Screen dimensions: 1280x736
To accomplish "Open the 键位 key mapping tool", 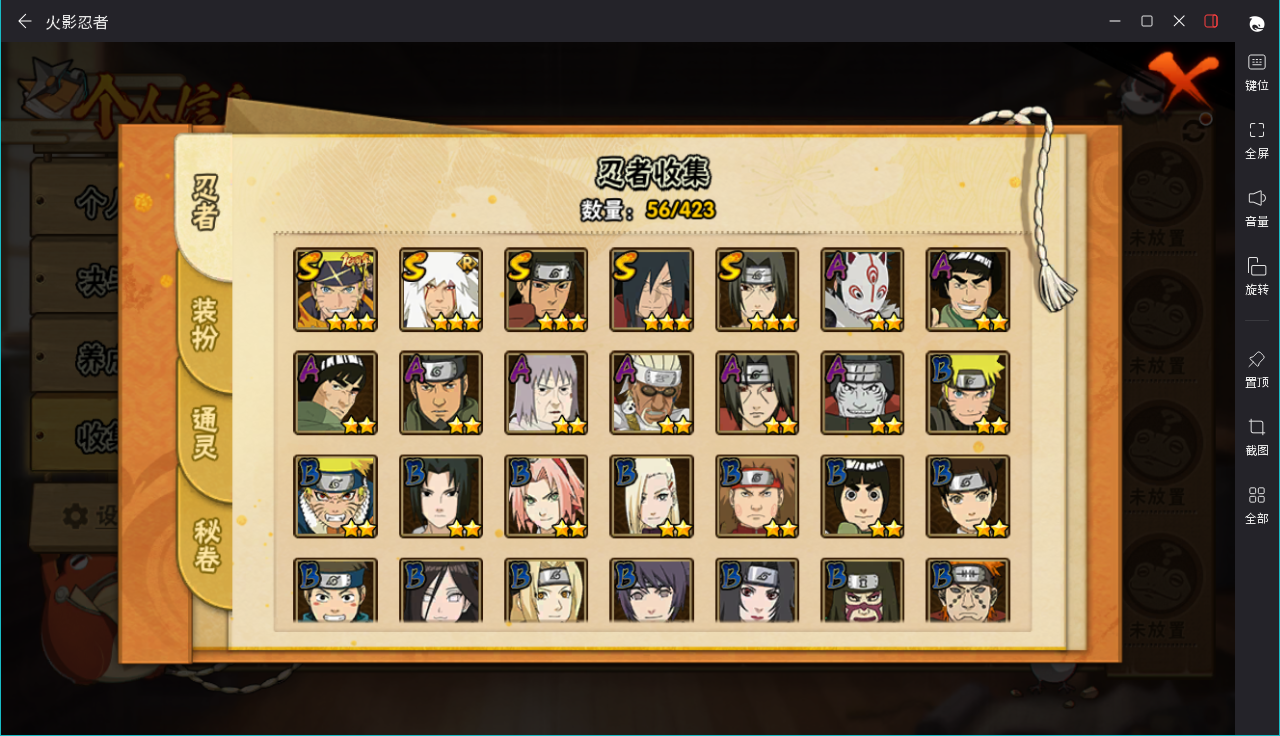I will pyautogui.click(x=1257, y=72).
